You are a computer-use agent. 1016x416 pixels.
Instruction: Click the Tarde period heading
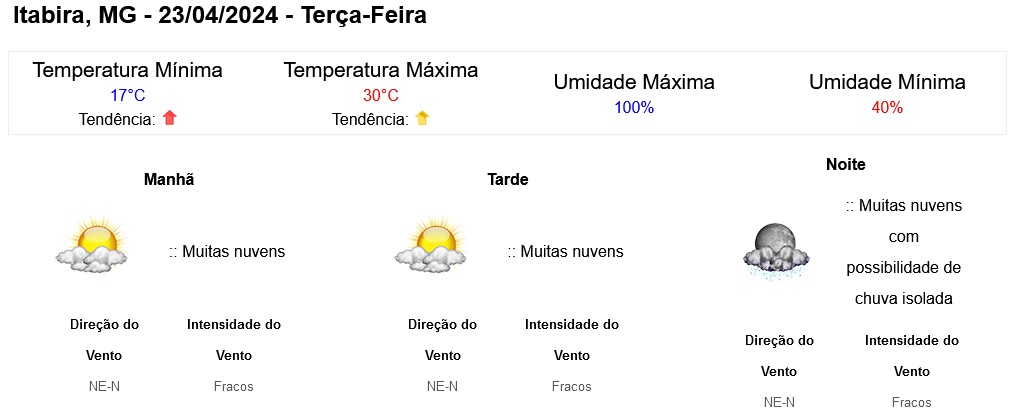point(508,179)
